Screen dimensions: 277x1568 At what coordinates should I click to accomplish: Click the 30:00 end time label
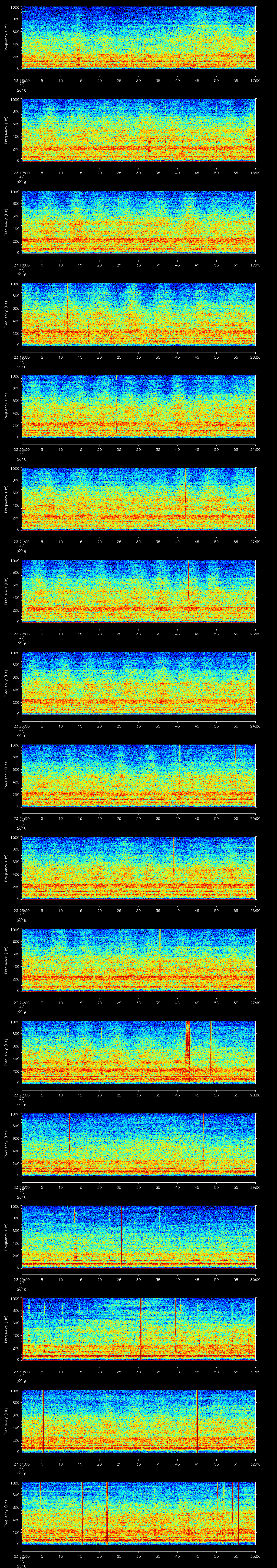tap(255, 1279)
